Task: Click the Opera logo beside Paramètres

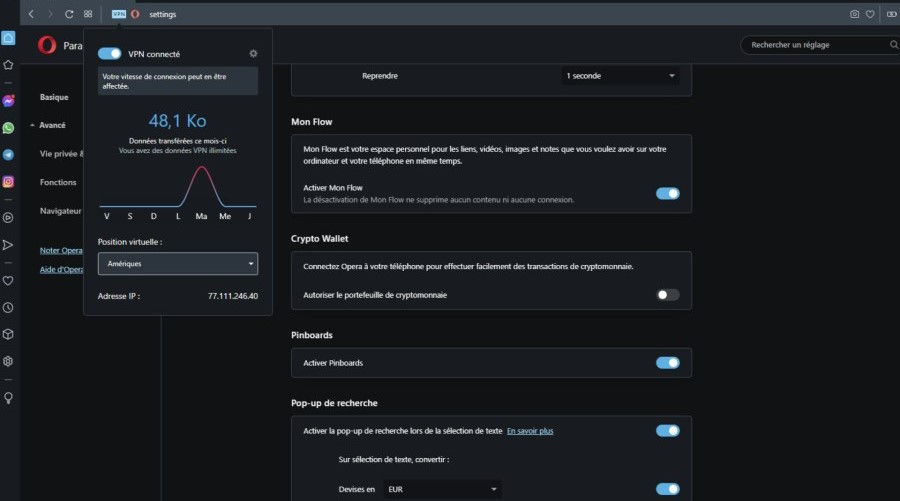Action: 47,45
